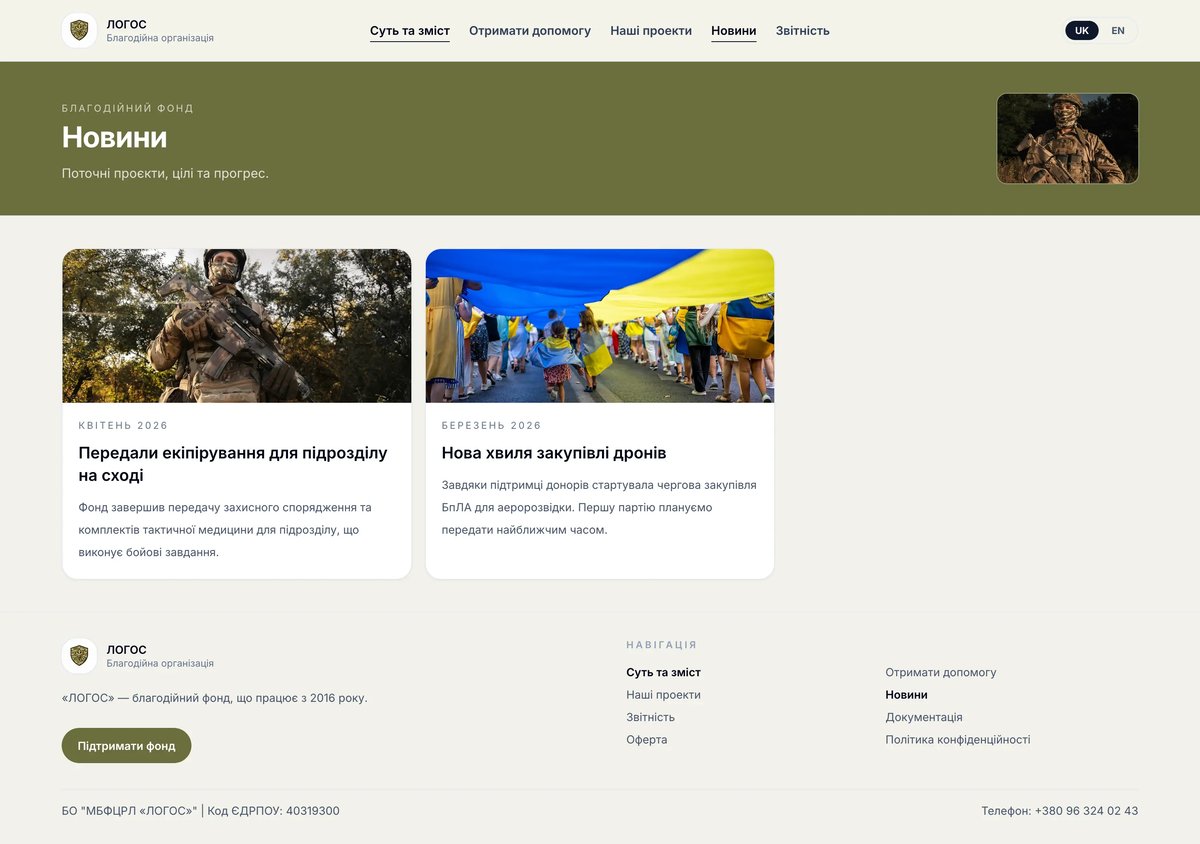Go to 'Отримати допомогу' in the top menu
Screen dimensions: 1200x844
click(x=530, y=31)
